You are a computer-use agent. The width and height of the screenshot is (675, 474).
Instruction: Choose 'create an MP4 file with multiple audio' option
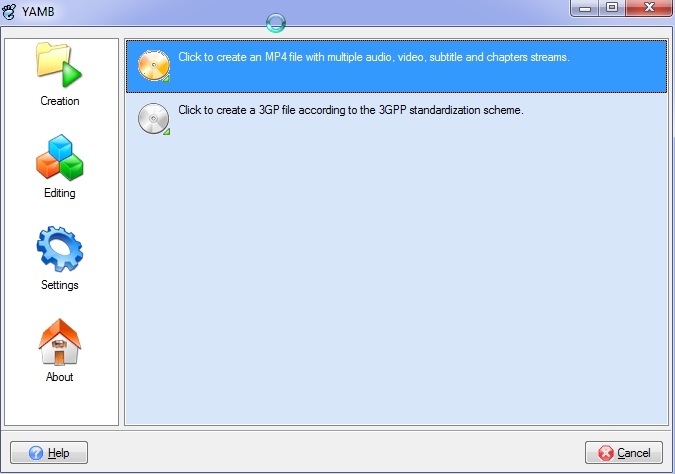396,67
